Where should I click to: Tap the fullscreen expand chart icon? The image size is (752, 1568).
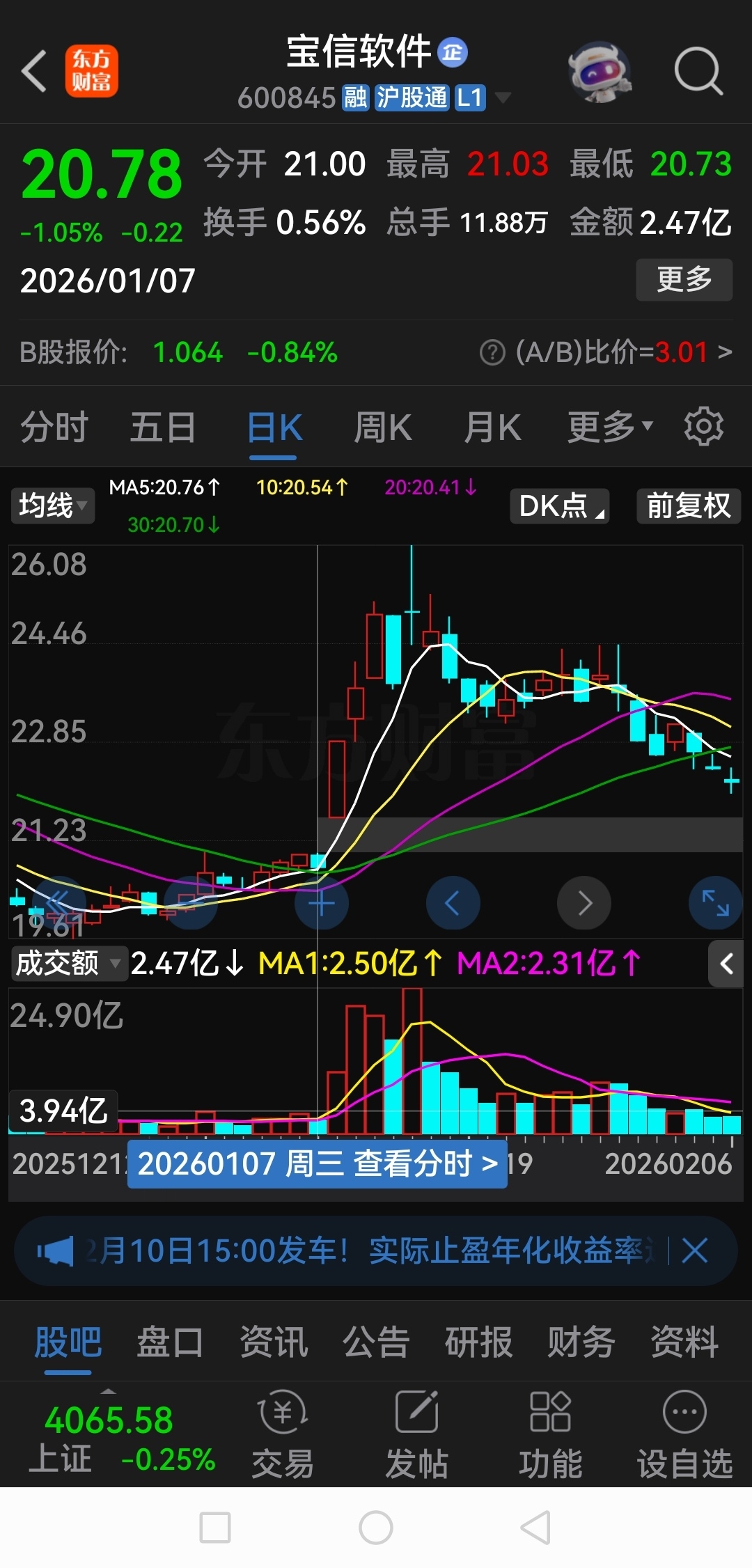pyautogui.click(x=715, y=903)
